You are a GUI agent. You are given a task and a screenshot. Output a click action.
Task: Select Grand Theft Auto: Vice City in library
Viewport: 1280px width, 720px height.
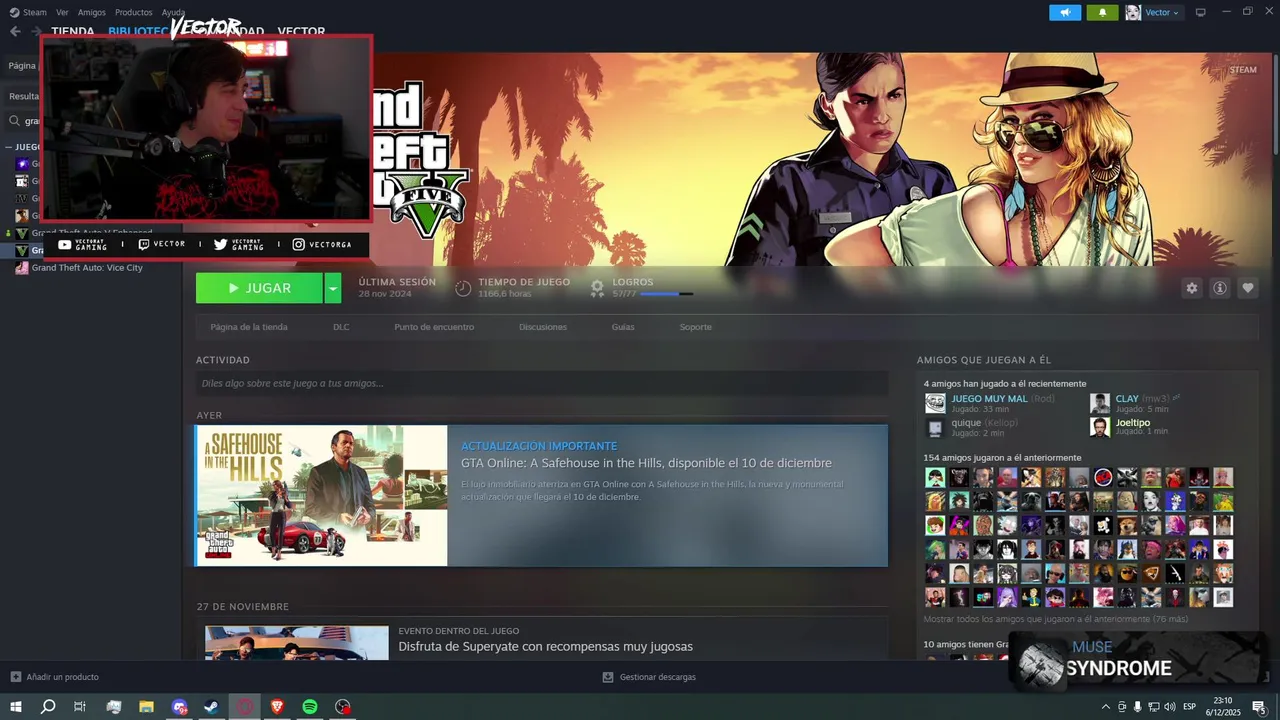[87, 268]
